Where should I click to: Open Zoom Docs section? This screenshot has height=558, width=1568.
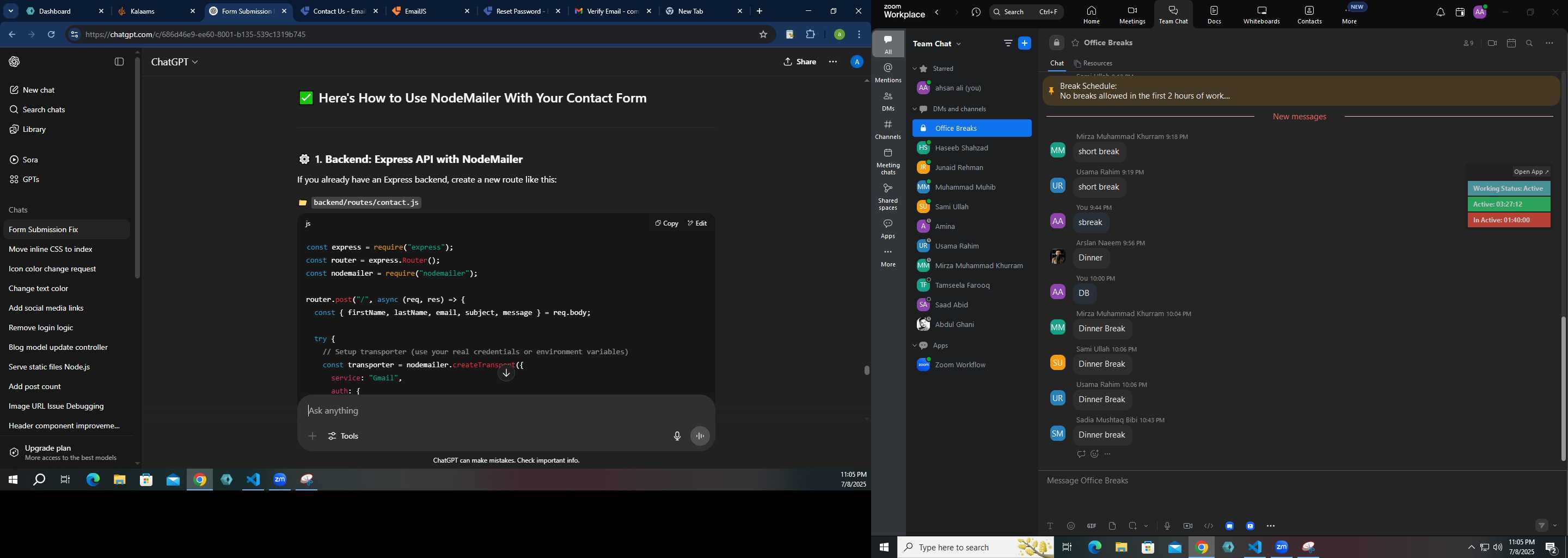click(1214, 15)
